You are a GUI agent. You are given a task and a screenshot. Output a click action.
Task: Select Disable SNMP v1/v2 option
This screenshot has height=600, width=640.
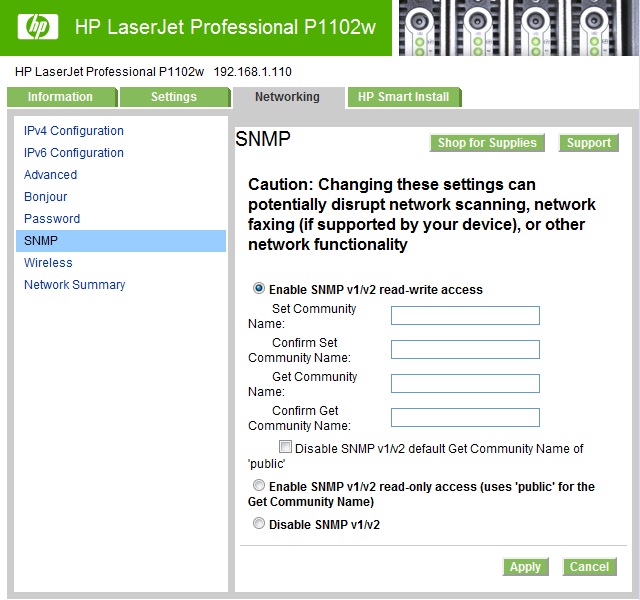tap(258, 523)
